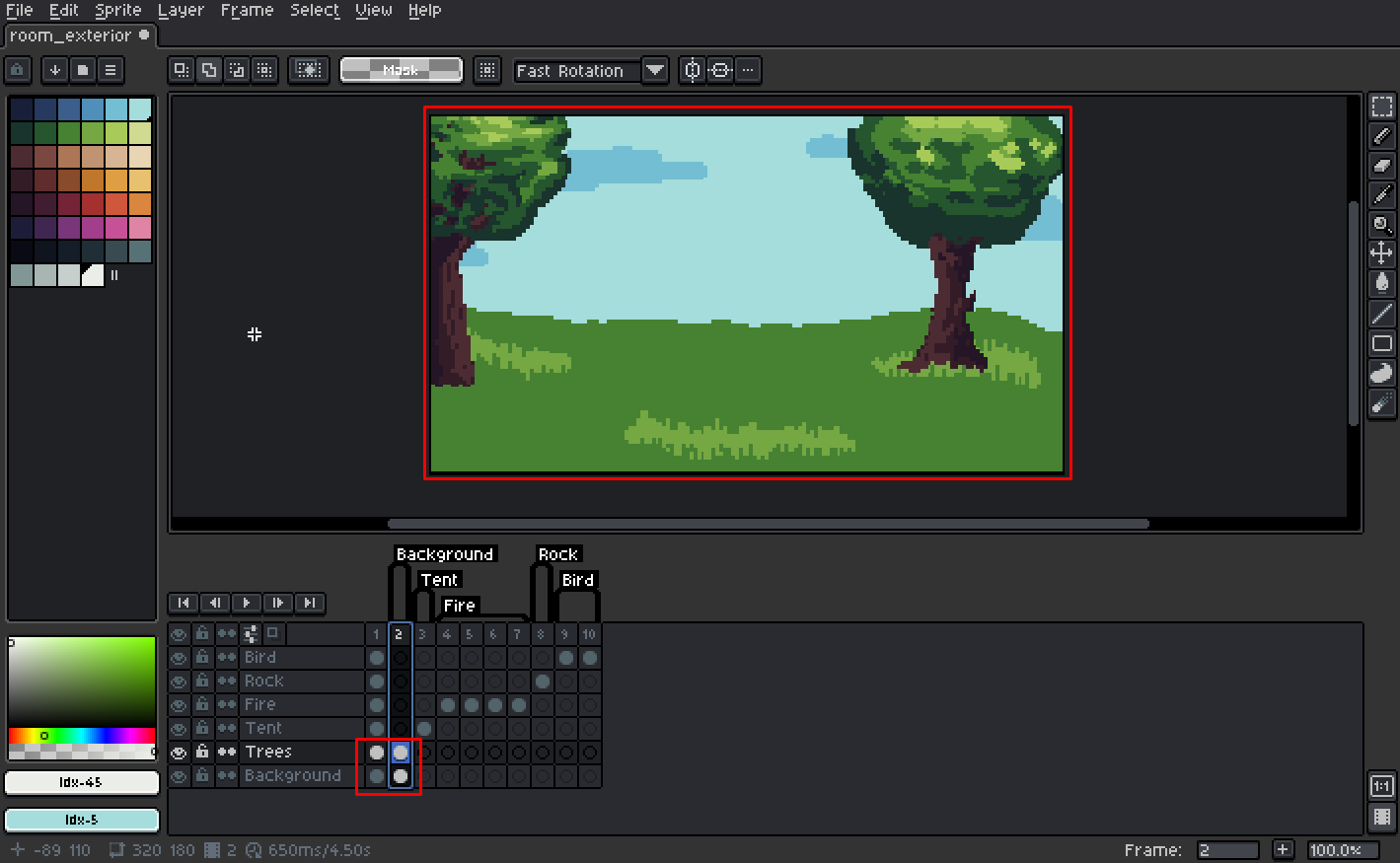
Task: Click the mini editor preview icon
Action: coord(1381,817)
